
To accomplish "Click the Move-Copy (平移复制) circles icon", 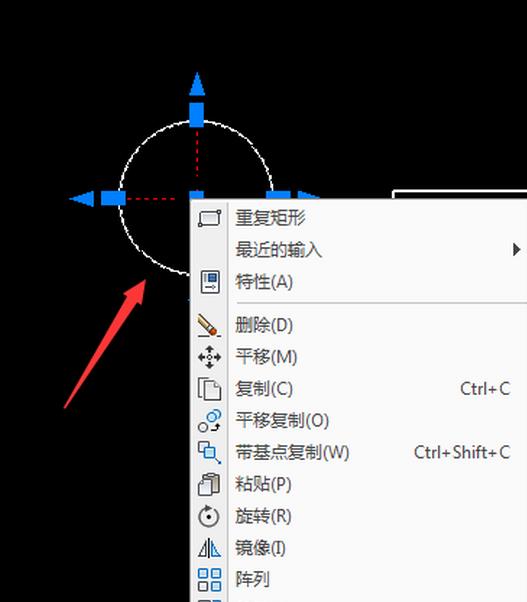I will 210,421.
